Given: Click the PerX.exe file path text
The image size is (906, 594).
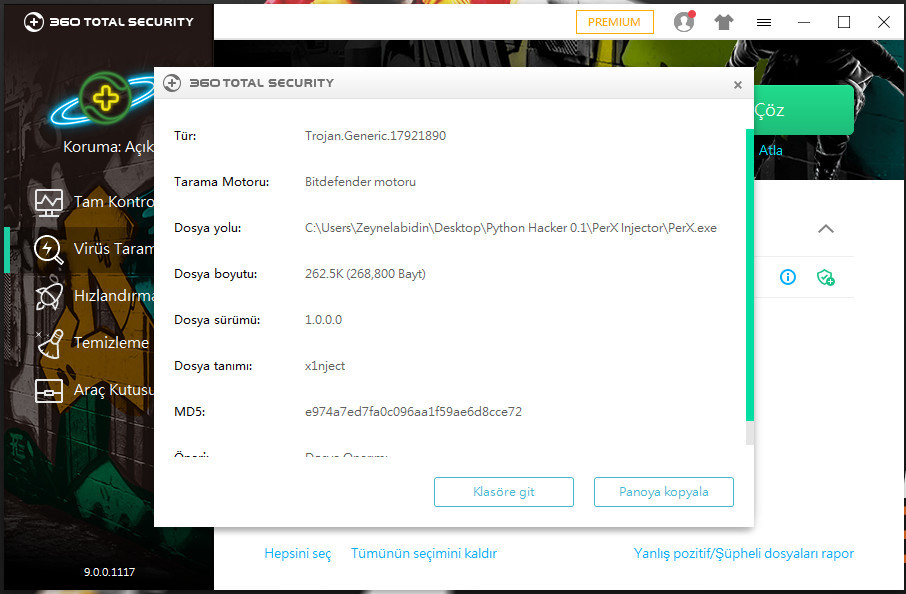Looking at the screenshot, I should 511,228.
